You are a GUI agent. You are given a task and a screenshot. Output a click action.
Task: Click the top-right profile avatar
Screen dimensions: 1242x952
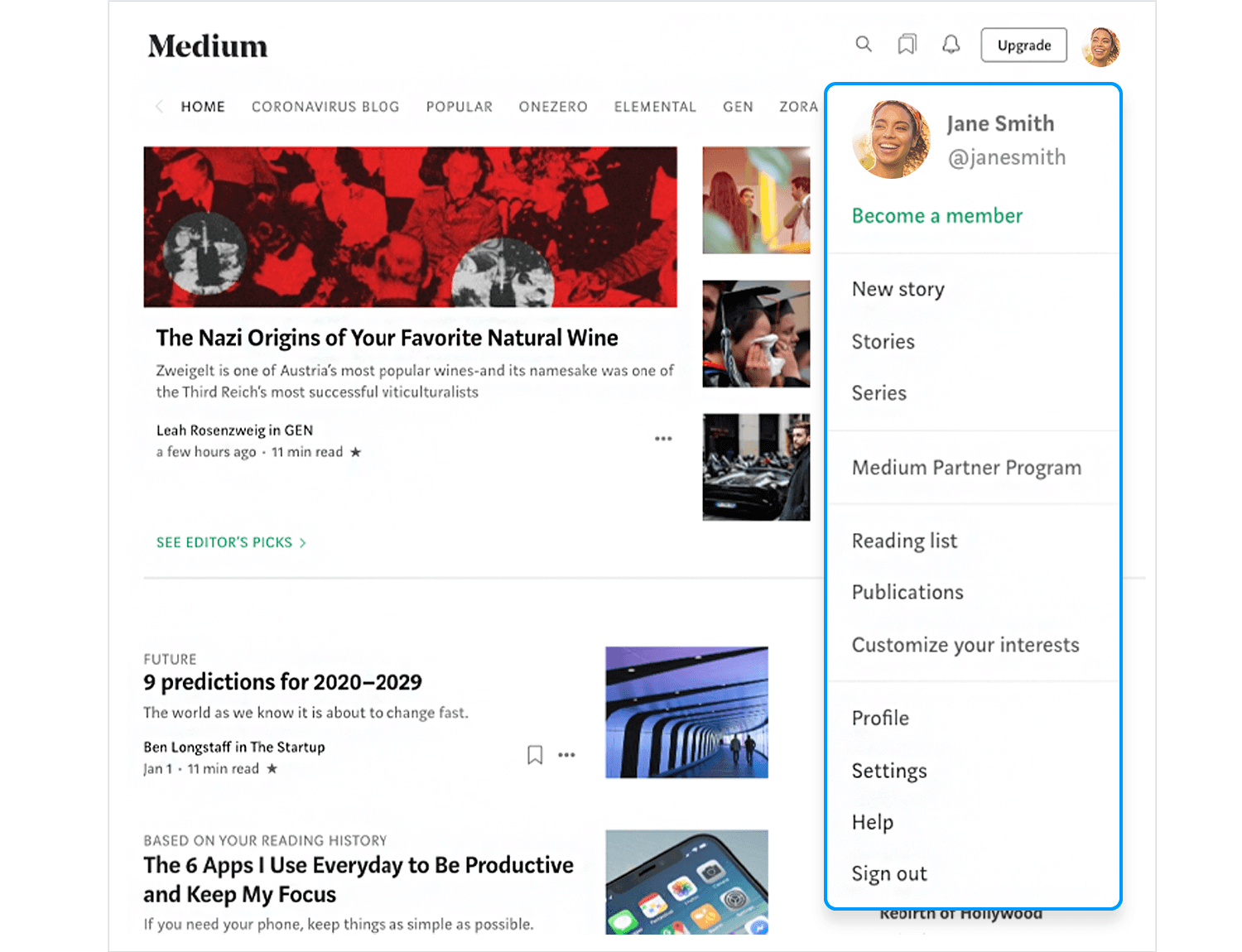coord(1102,46)
